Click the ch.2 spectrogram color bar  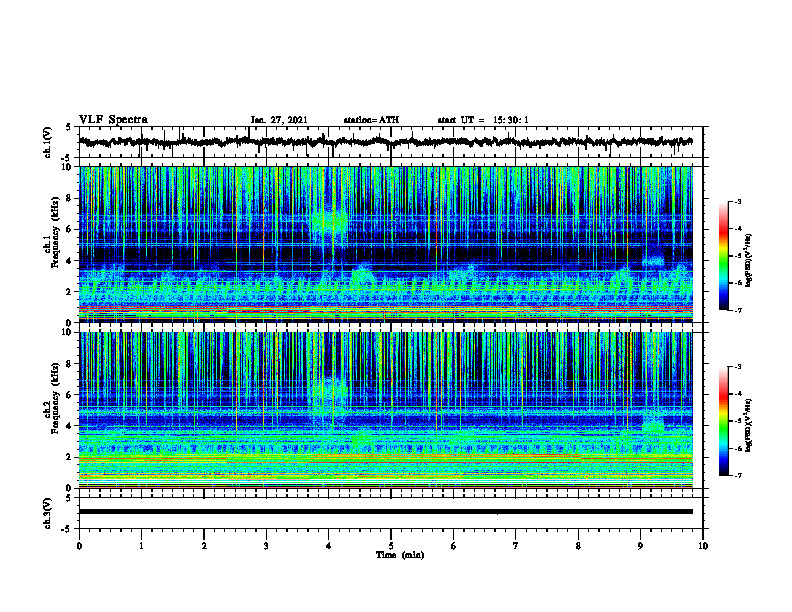pos(724,421)
